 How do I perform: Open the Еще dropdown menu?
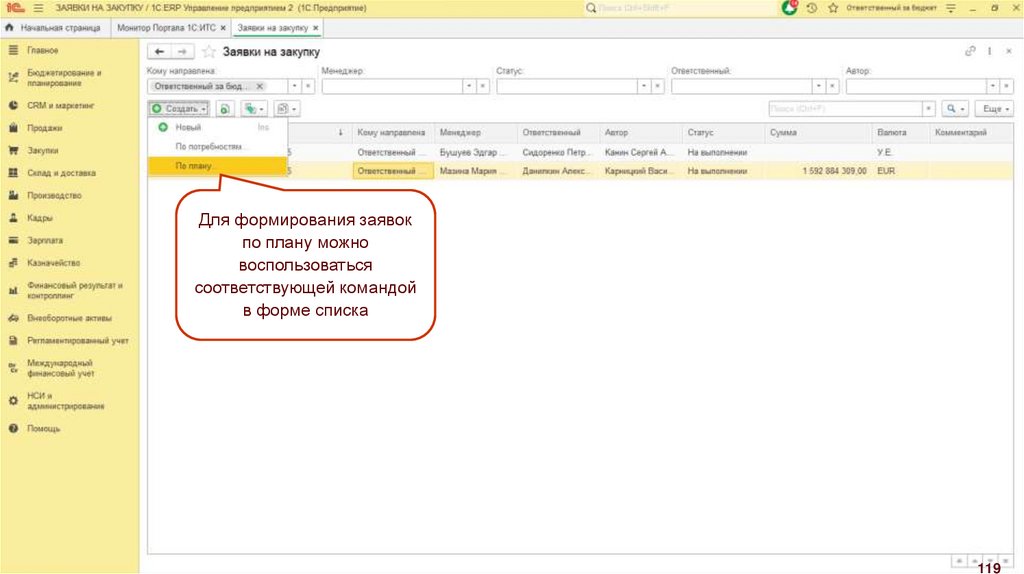click(x=994, y=108)
